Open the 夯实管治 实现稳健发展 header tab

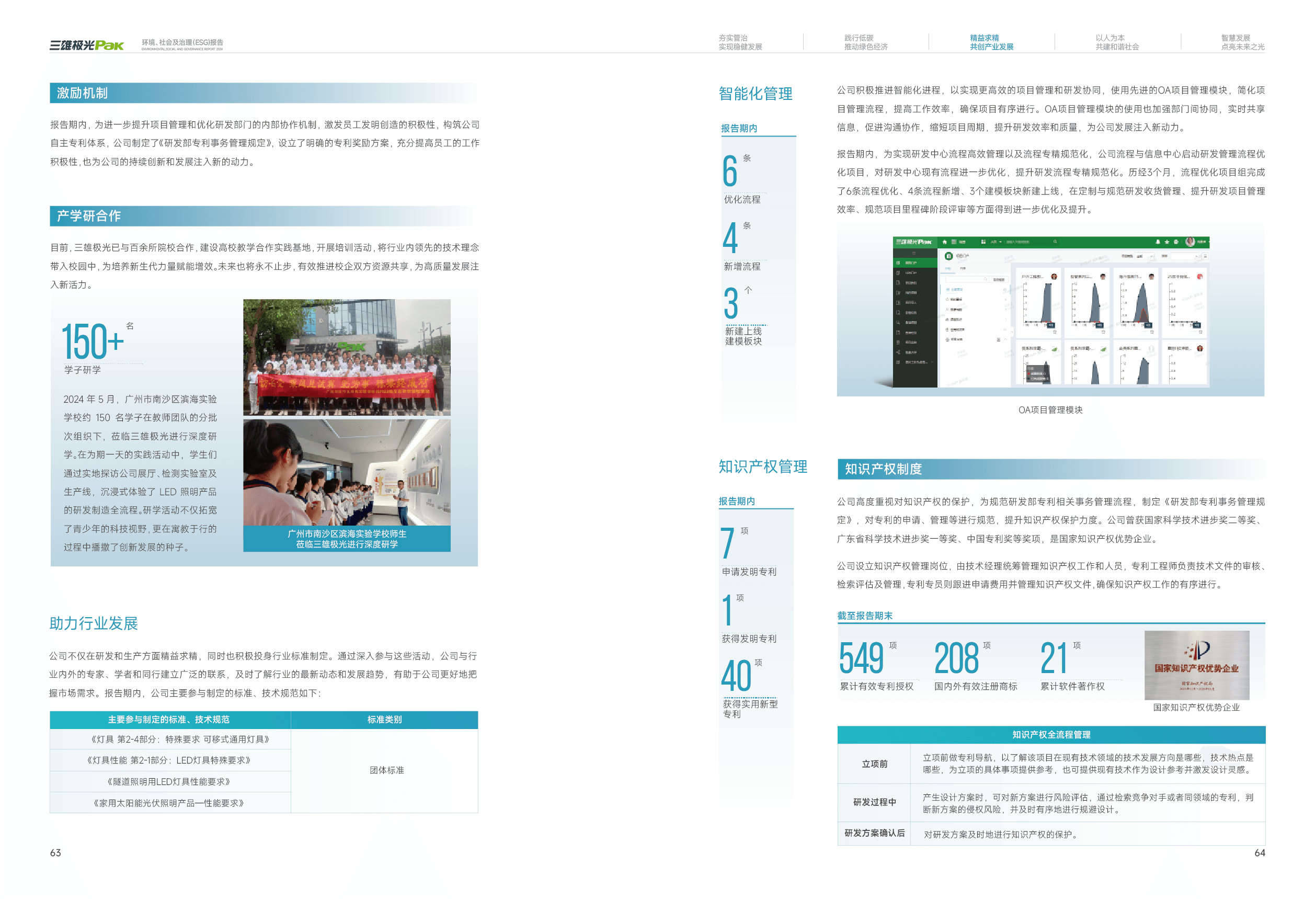pyautogui.click(x=740, y=42)
